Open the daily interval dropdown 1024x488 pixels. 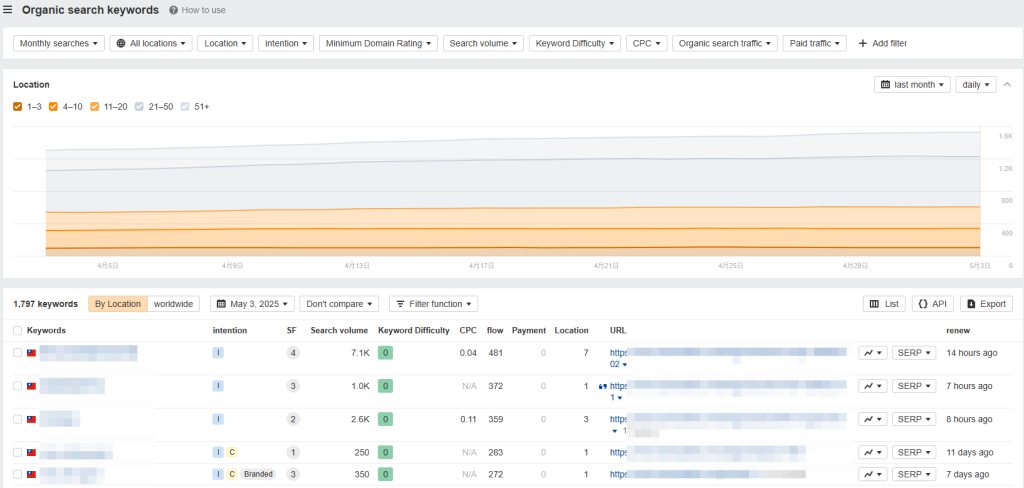point(976,85)
